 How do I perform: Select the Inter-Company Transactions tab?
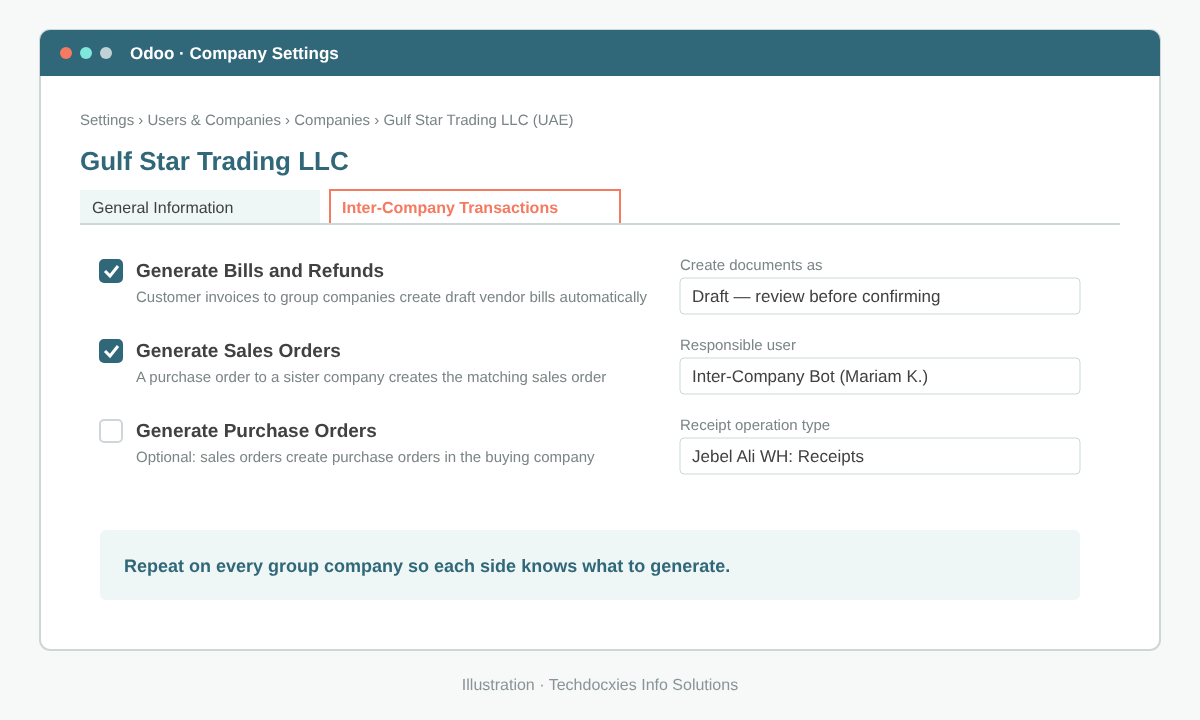coord(475,207)
